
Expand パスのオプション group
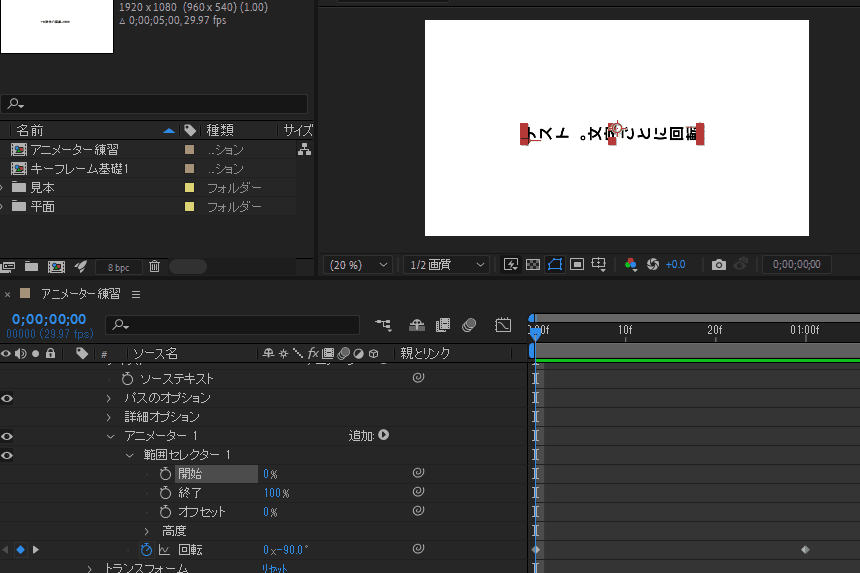coord(109,398)
